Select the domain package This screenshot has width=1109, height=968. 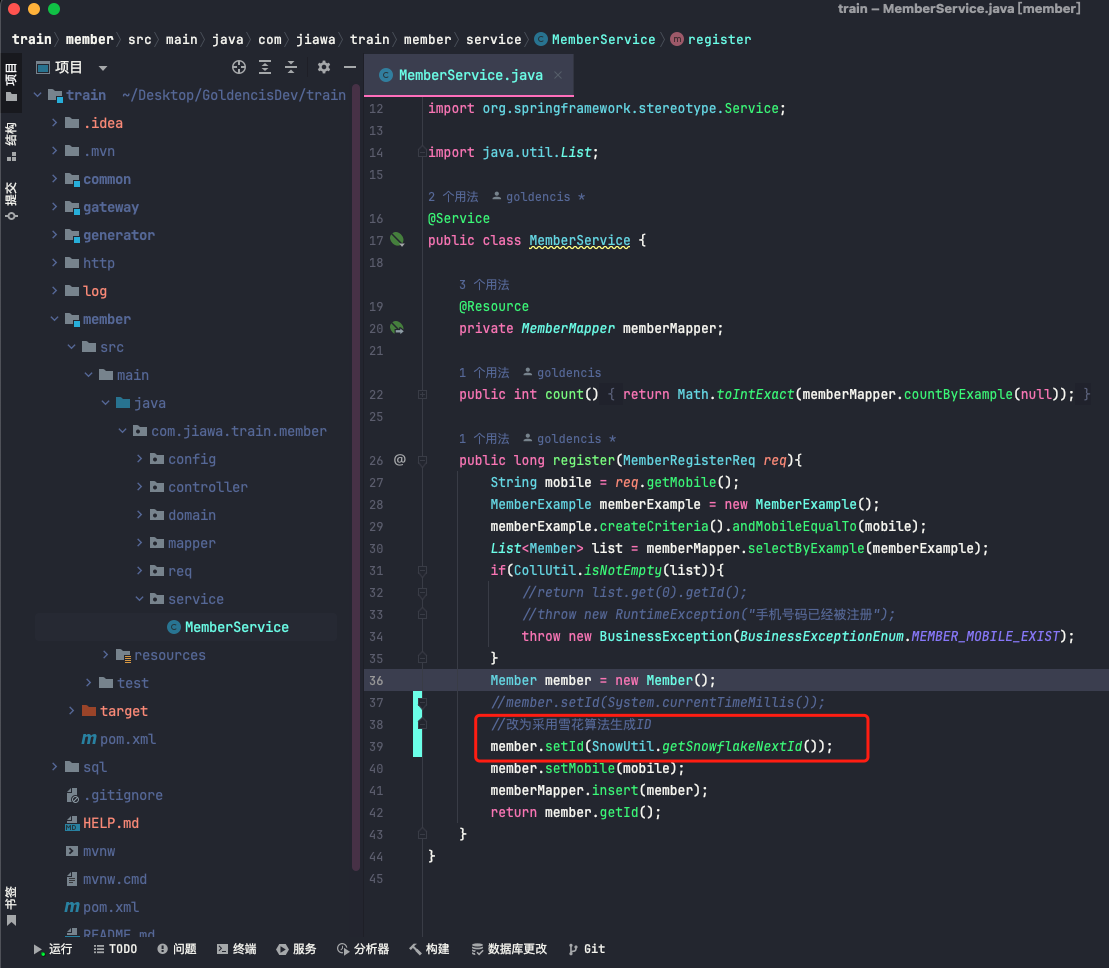click(183, 515)
